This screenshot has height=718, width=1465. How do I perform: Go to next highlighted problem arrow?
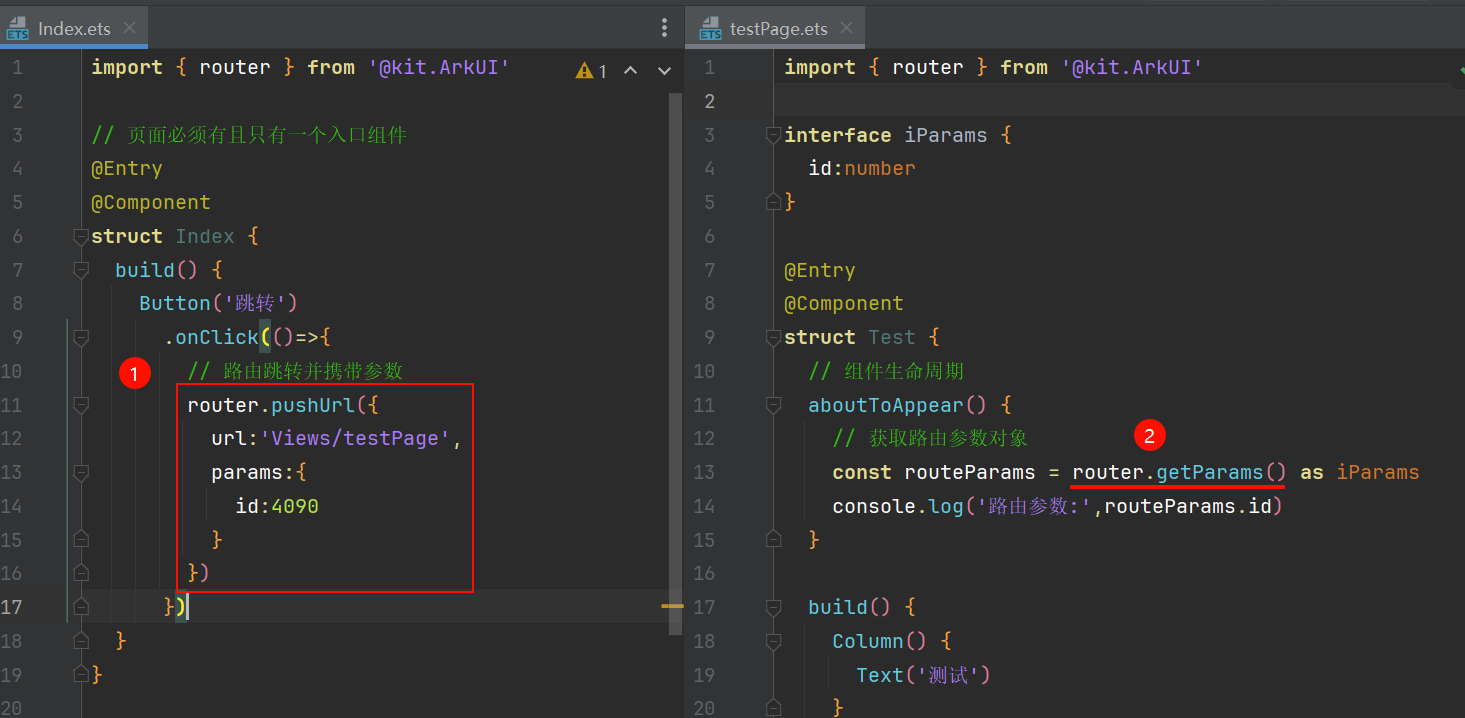[664, 70]
